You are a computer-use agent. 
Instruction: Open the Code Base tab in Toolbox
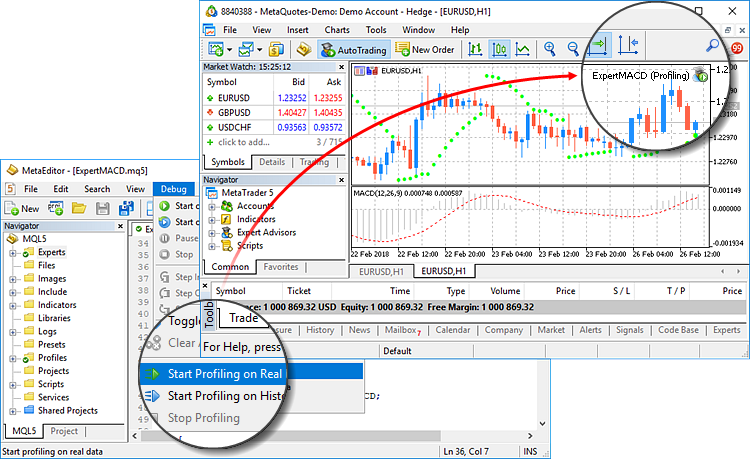point(678,330)
